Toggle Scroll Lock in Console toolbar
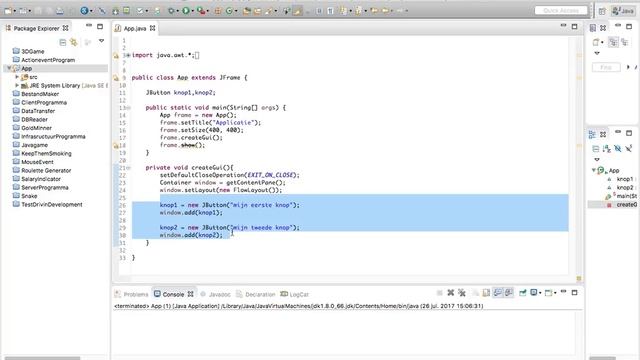Image resolution: width=640 pixels, height=360 pixels. coord(486,293)
